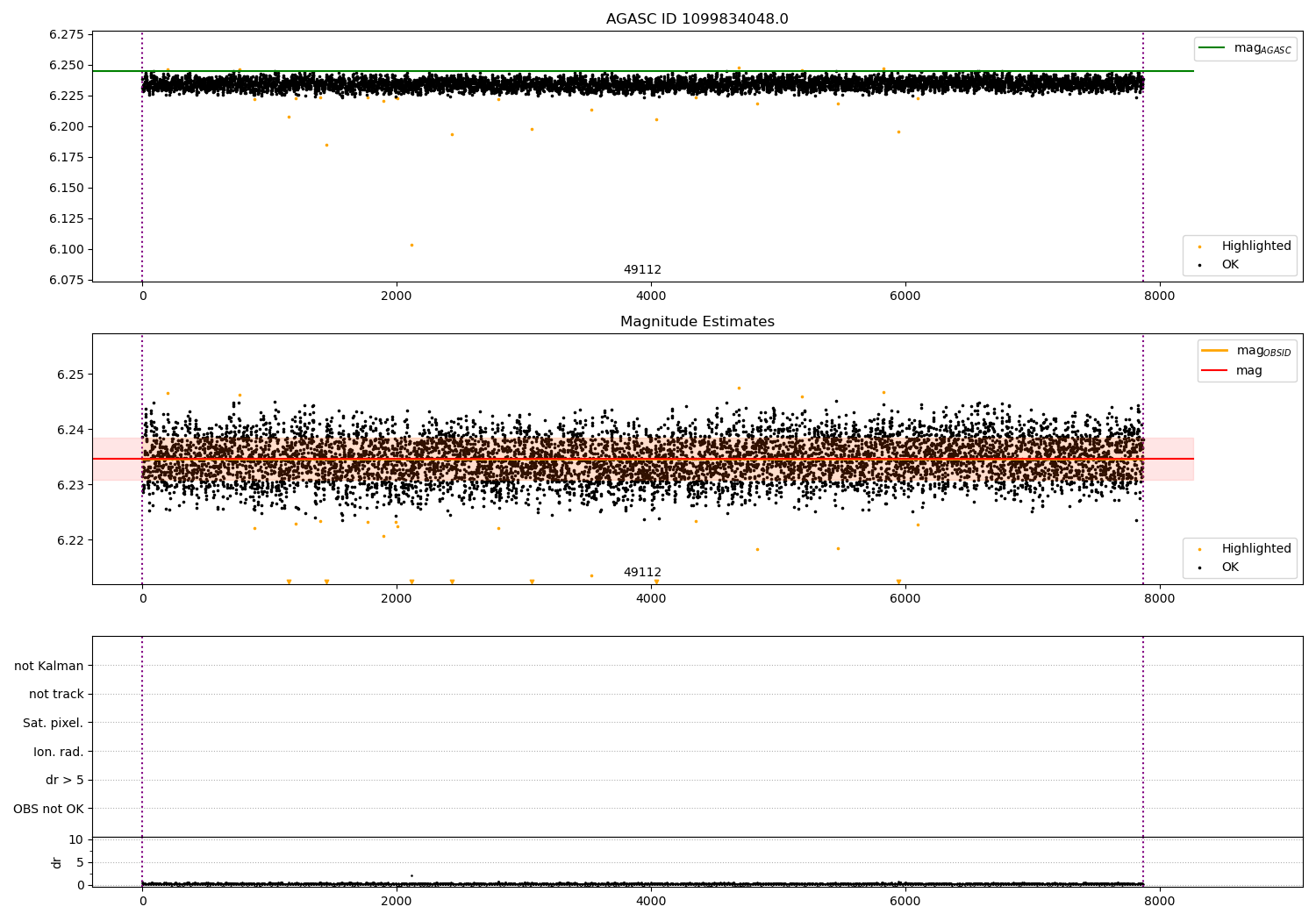Viewport: 1316px width, 921px height.
Task: Click the 'not track' row label
Action: tap(56, 695)
